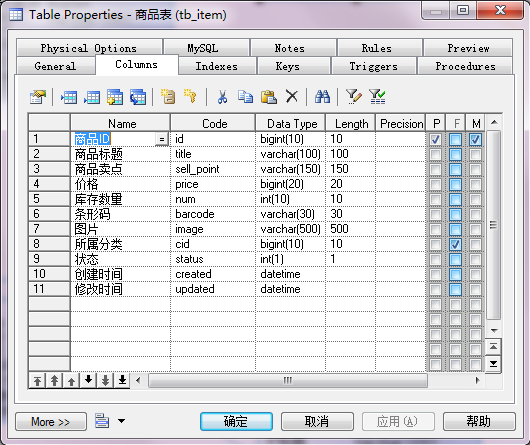Open the column Properties toolbar icon

point(38,97)
